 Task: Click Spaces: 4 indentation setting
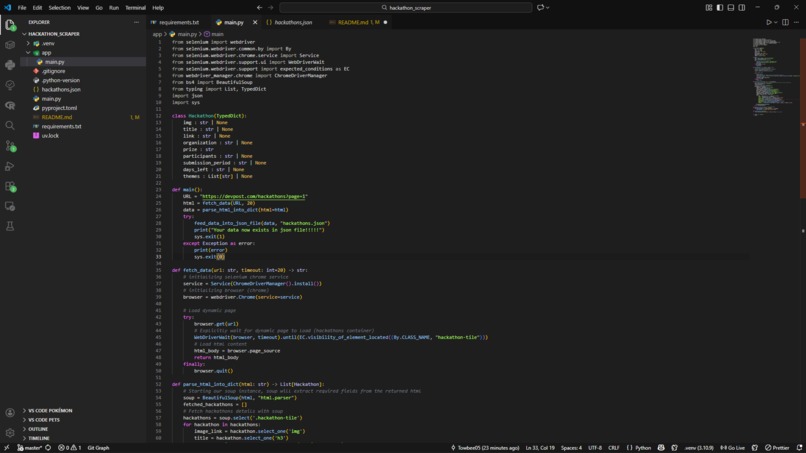[571, 448]
